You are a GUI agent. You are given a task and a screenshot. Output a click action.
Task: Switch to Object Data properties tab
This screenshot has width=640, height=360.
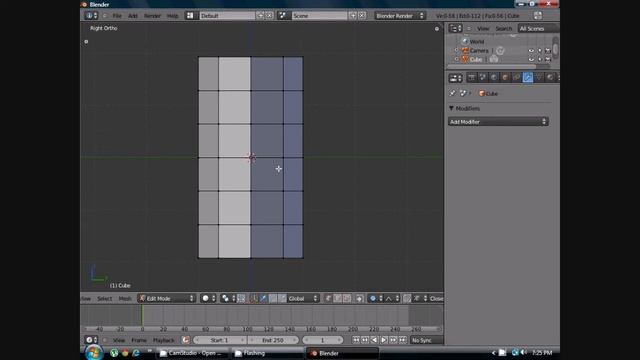click(x=539, y=77)
